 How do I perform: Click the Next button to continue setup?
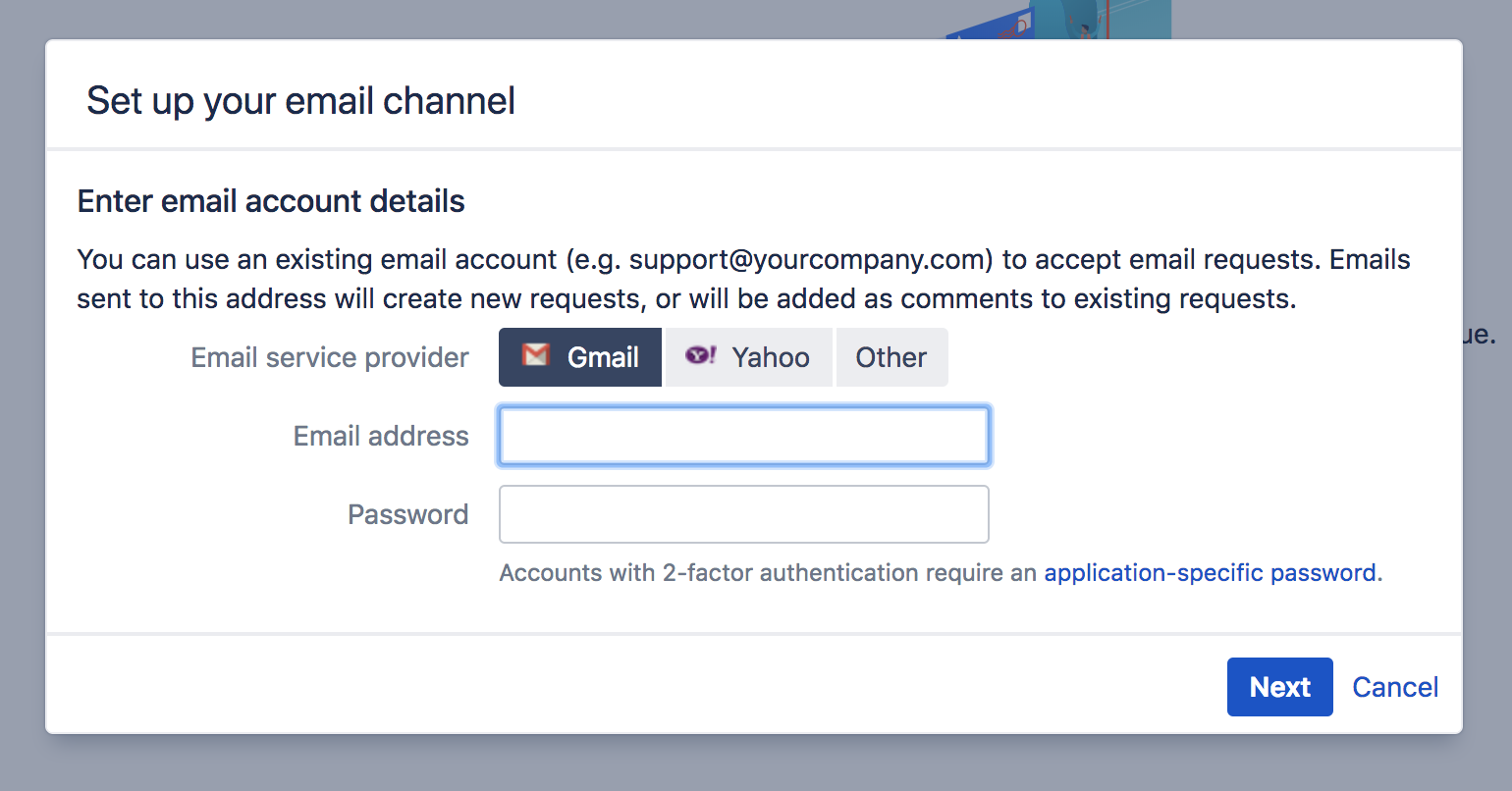point(1279,687)
